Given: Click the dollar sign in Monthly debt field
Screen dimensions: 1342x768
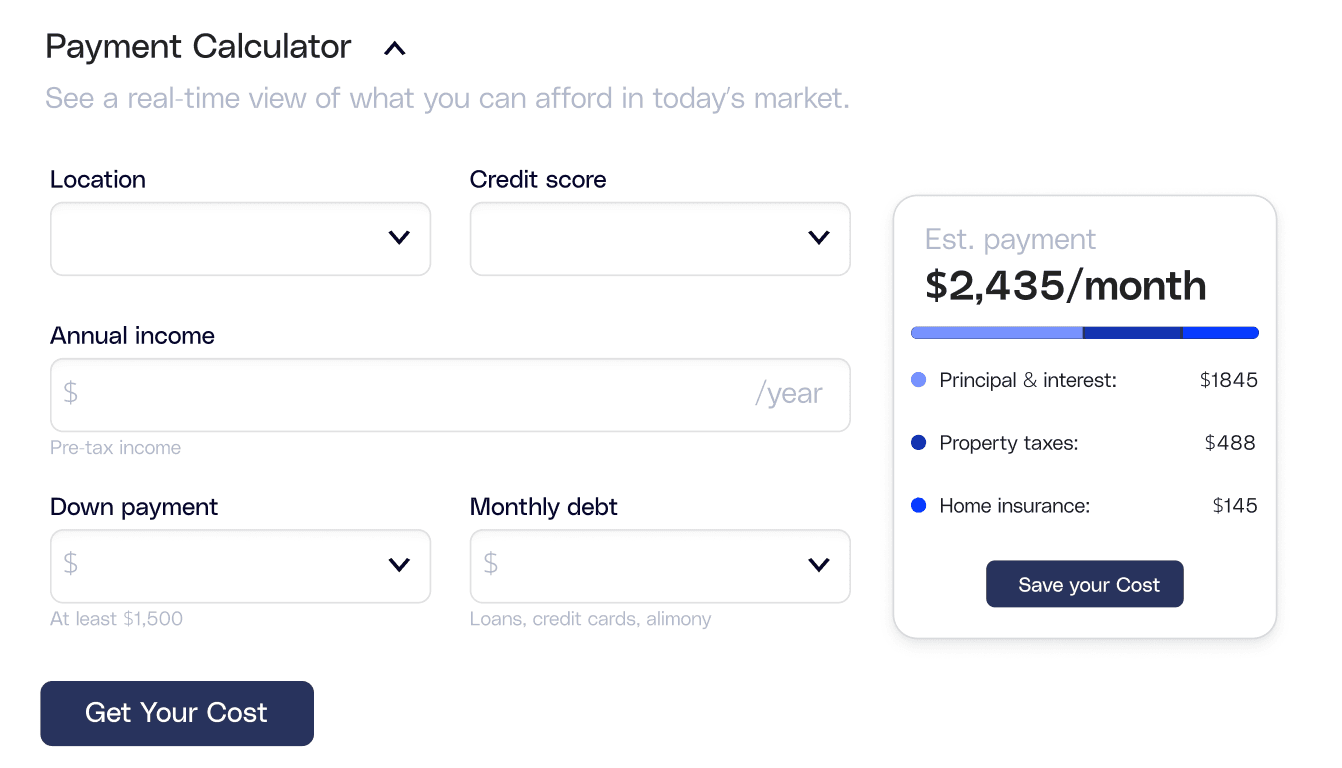Looking at the screenshot, I should point(490,566).
